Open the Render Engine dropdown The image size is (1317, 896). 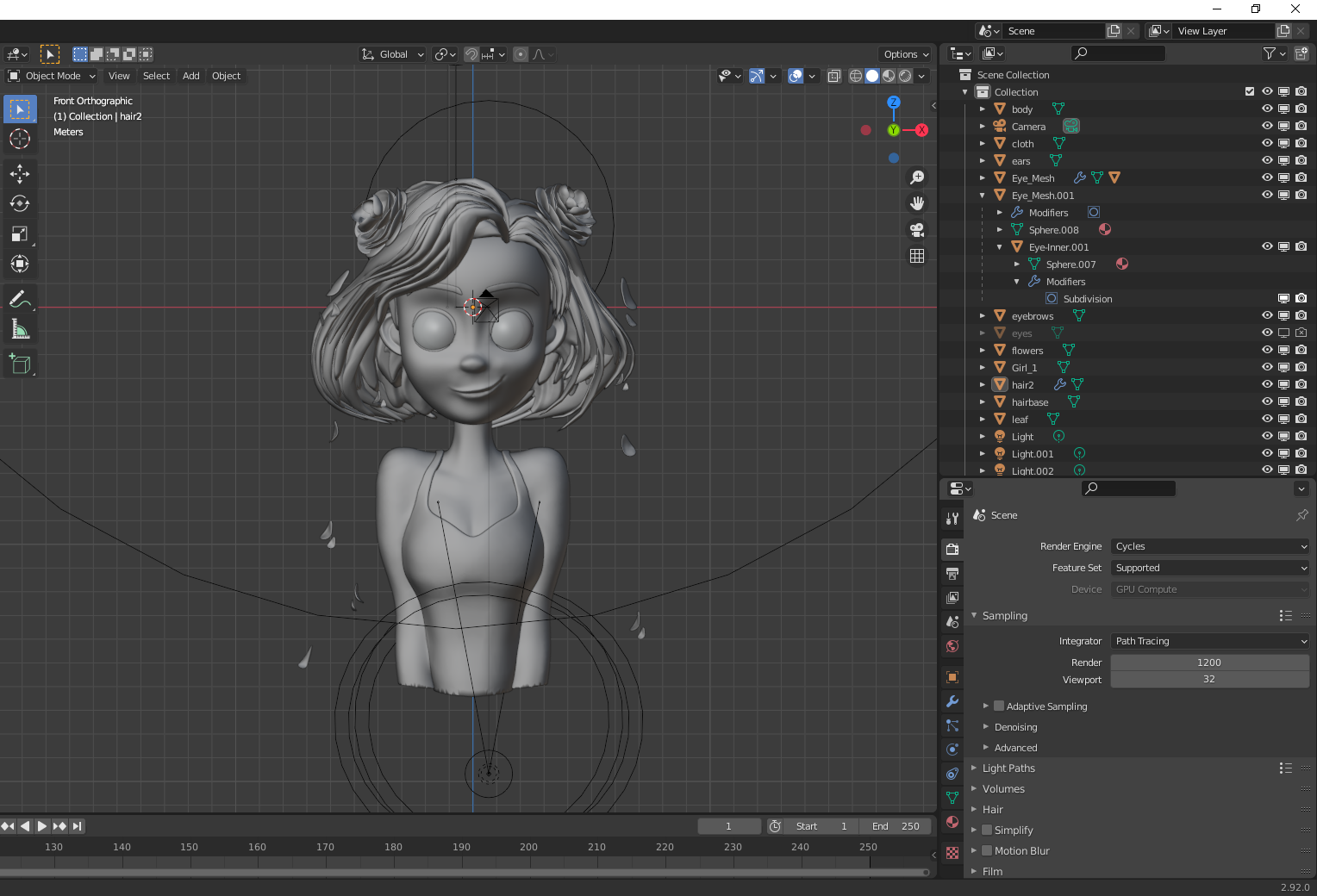click(x=1210, y=546)
